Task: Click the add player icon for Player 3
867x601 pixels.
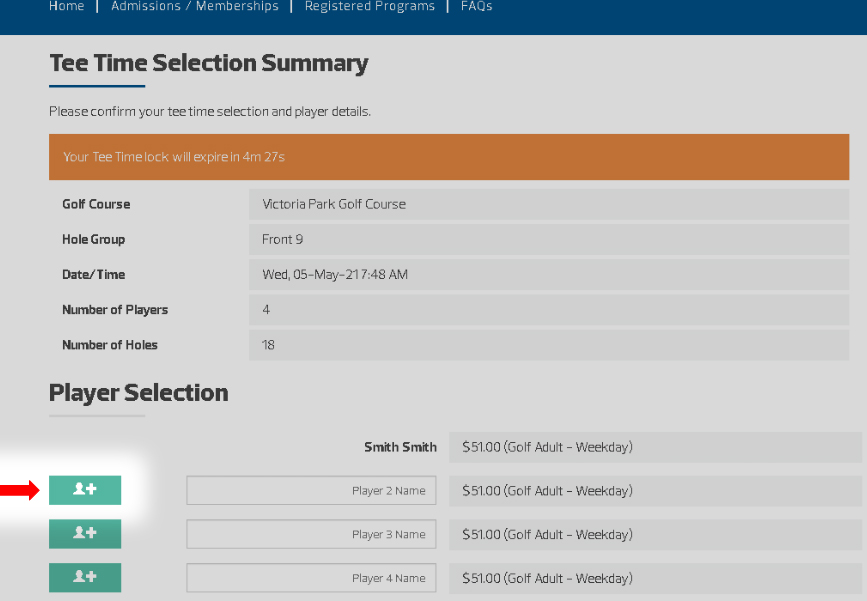Action: tap(85, 534)
